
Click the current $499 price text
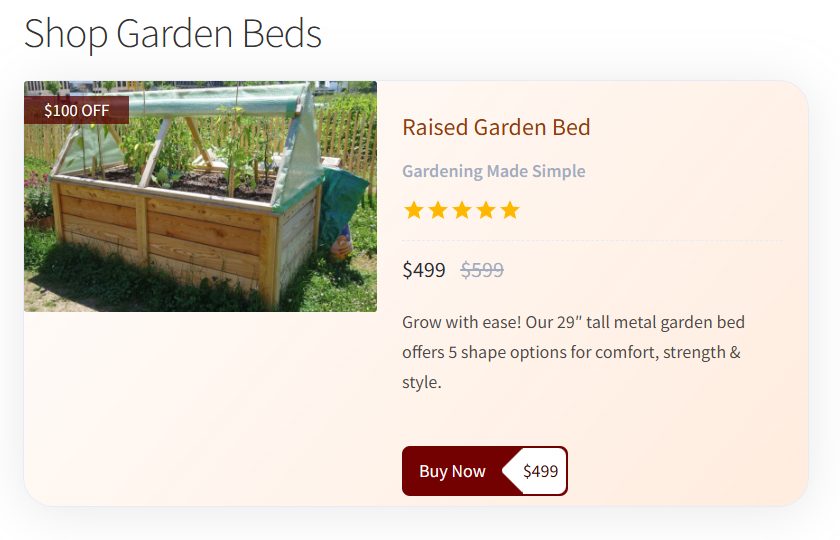(424, 270)
